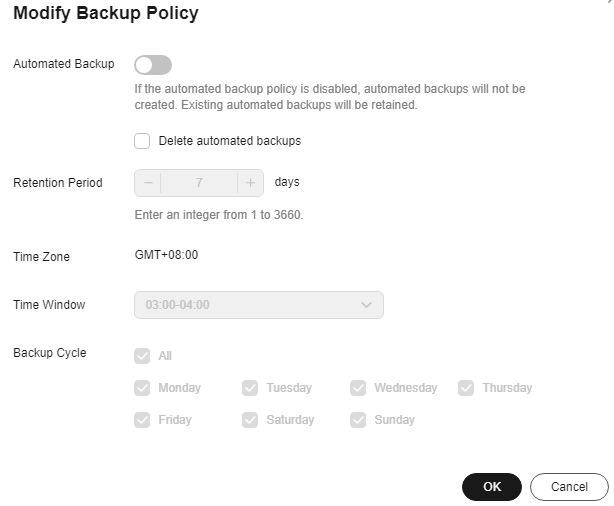Toggle the Monday checkbox
This screenshot has width=614, height=506.
pos(142,388)
